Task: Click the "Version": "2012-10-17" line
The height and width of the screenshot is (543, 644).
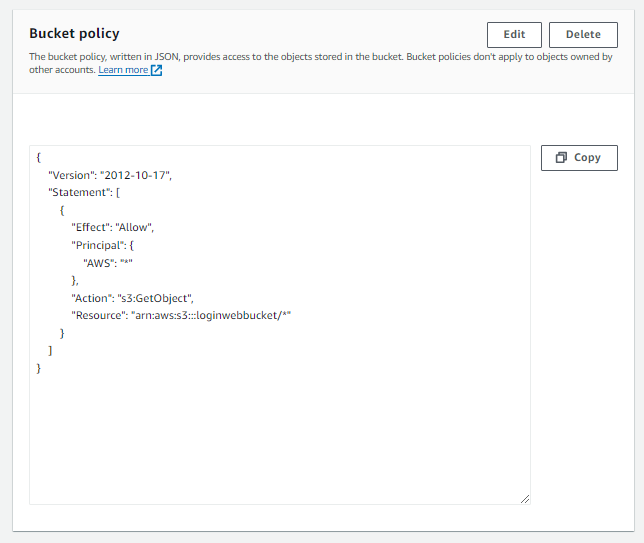Action: (x=110, y=175)
